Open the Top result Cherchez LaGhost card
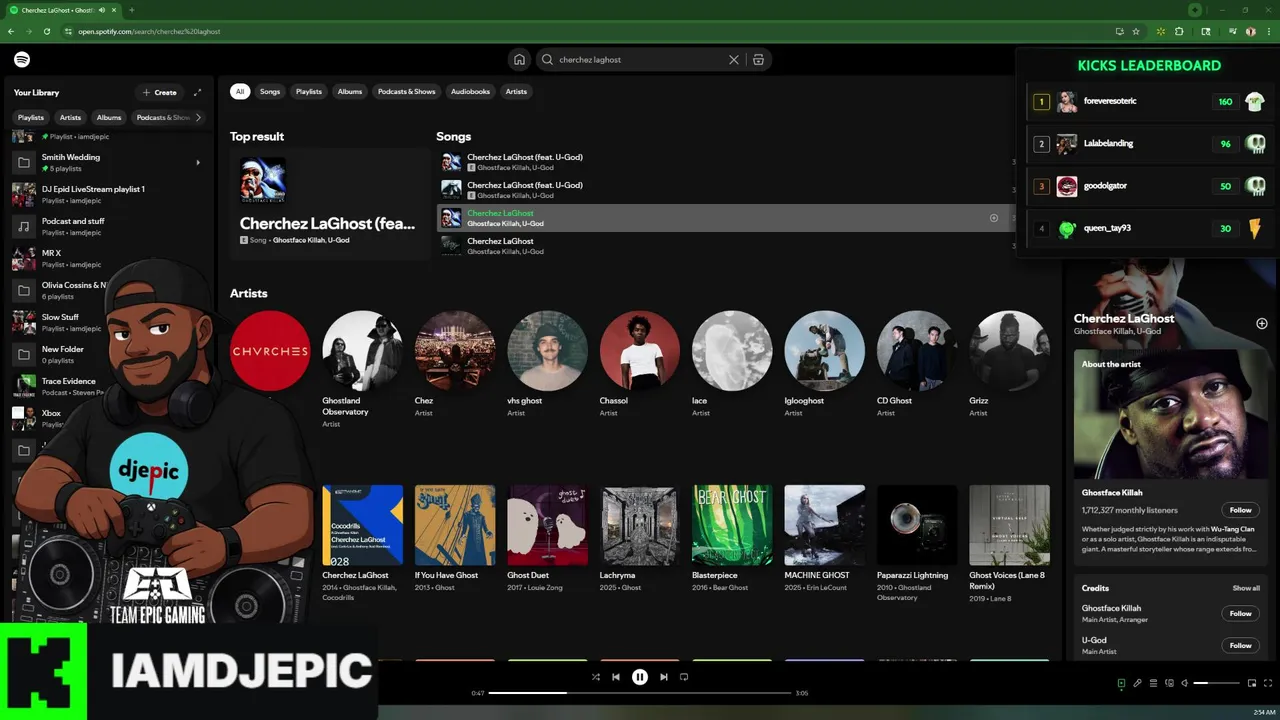This screenshot has height=720, width=1280. point(329,203)
